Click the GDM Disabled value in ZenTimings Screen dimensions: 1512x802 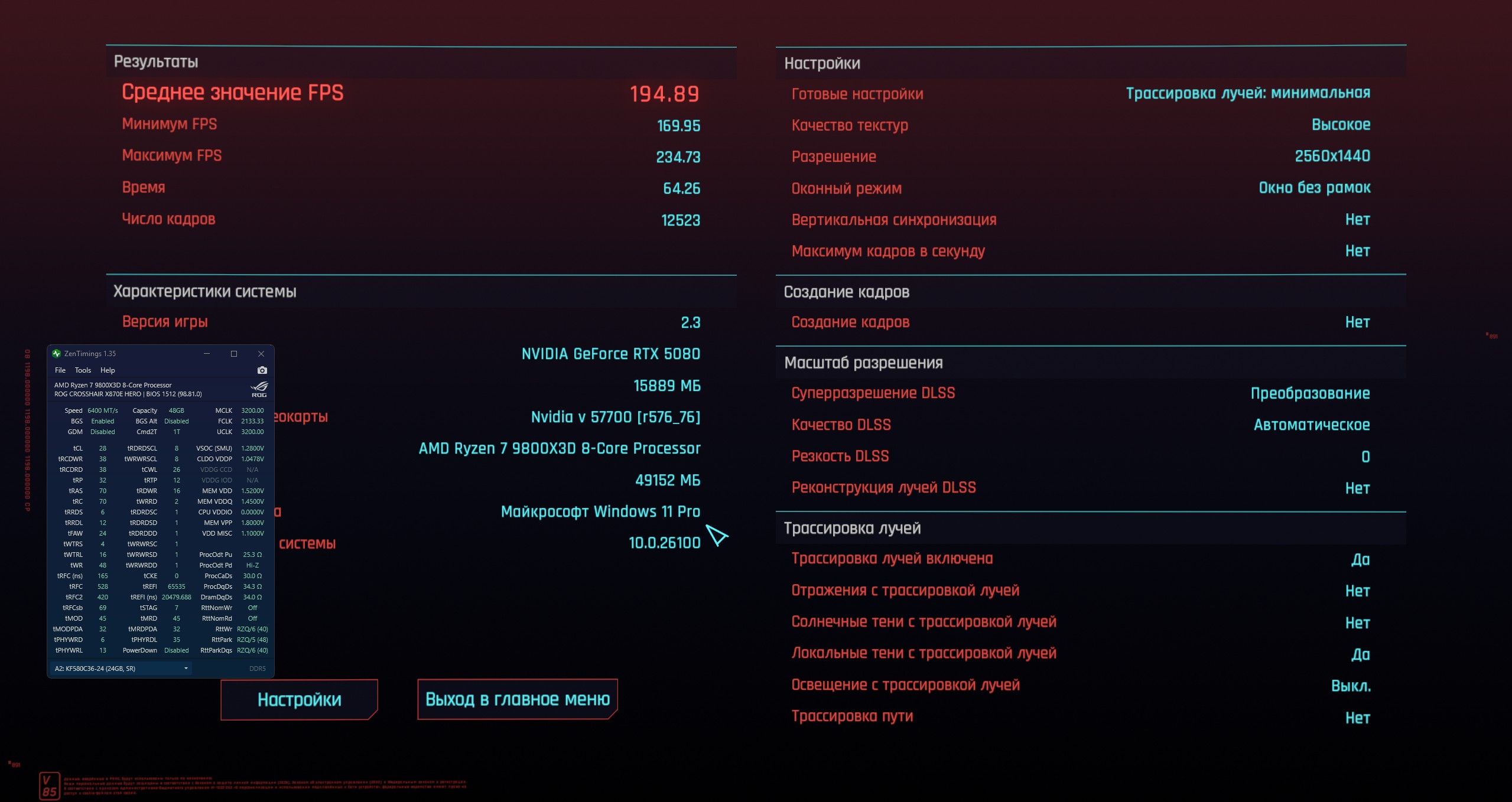pos(103,432)
